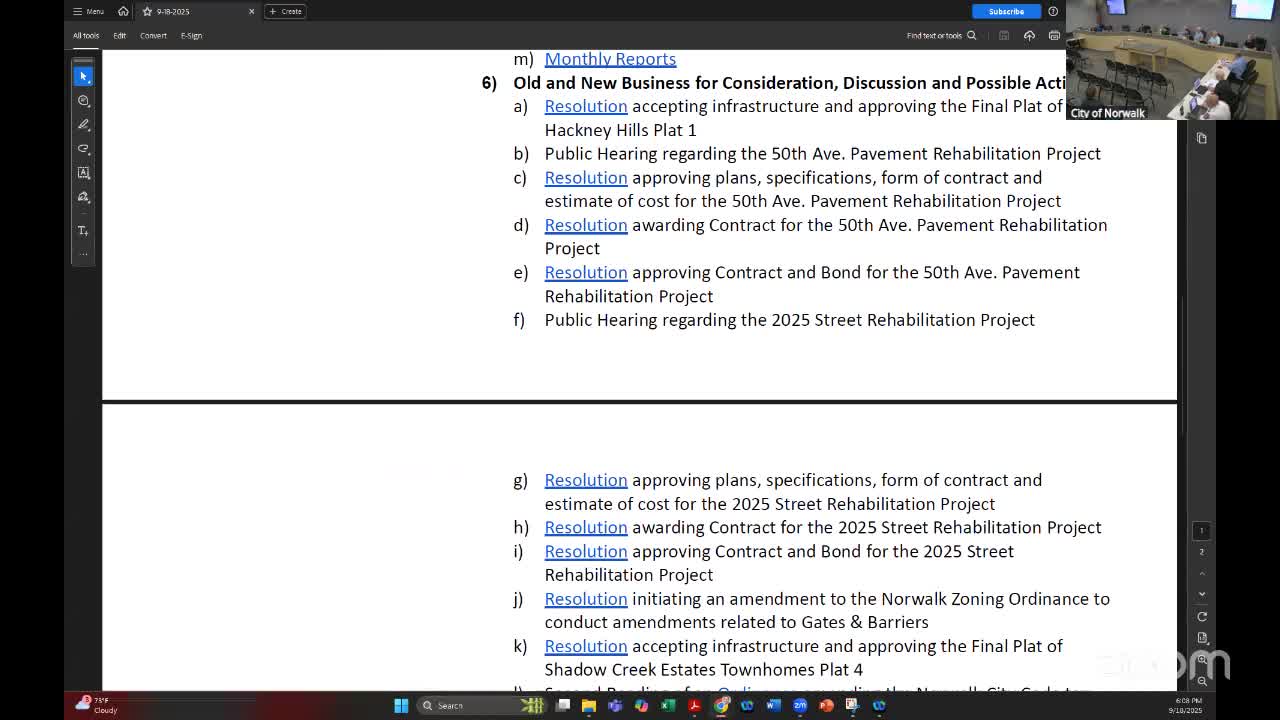Image resolution: width=1280 pixels, height=720 pixels.
Task: Open Excel from the taskbar
Action: (668, 705)
